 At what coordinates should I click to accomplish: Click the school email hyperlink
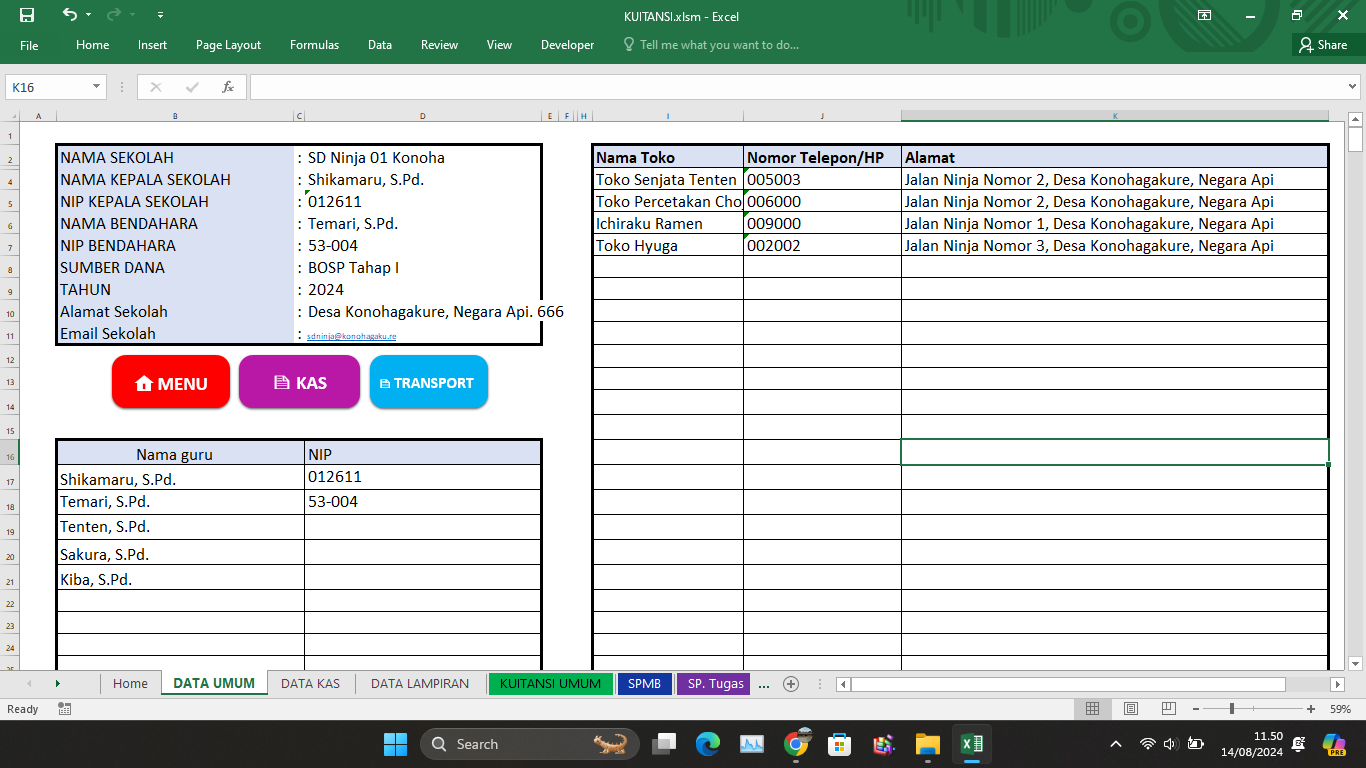click(x=351, y=337)
